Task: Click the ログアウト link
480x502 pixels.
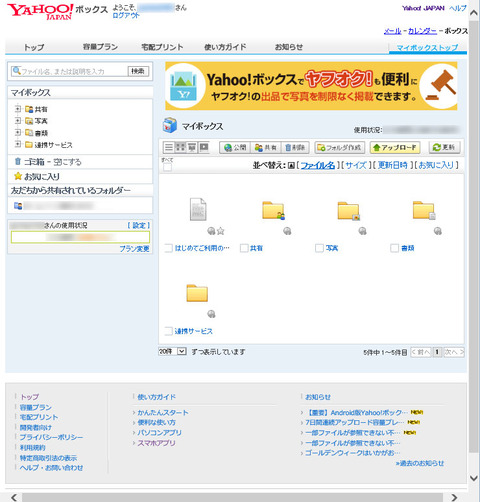Action: [126, 15]
